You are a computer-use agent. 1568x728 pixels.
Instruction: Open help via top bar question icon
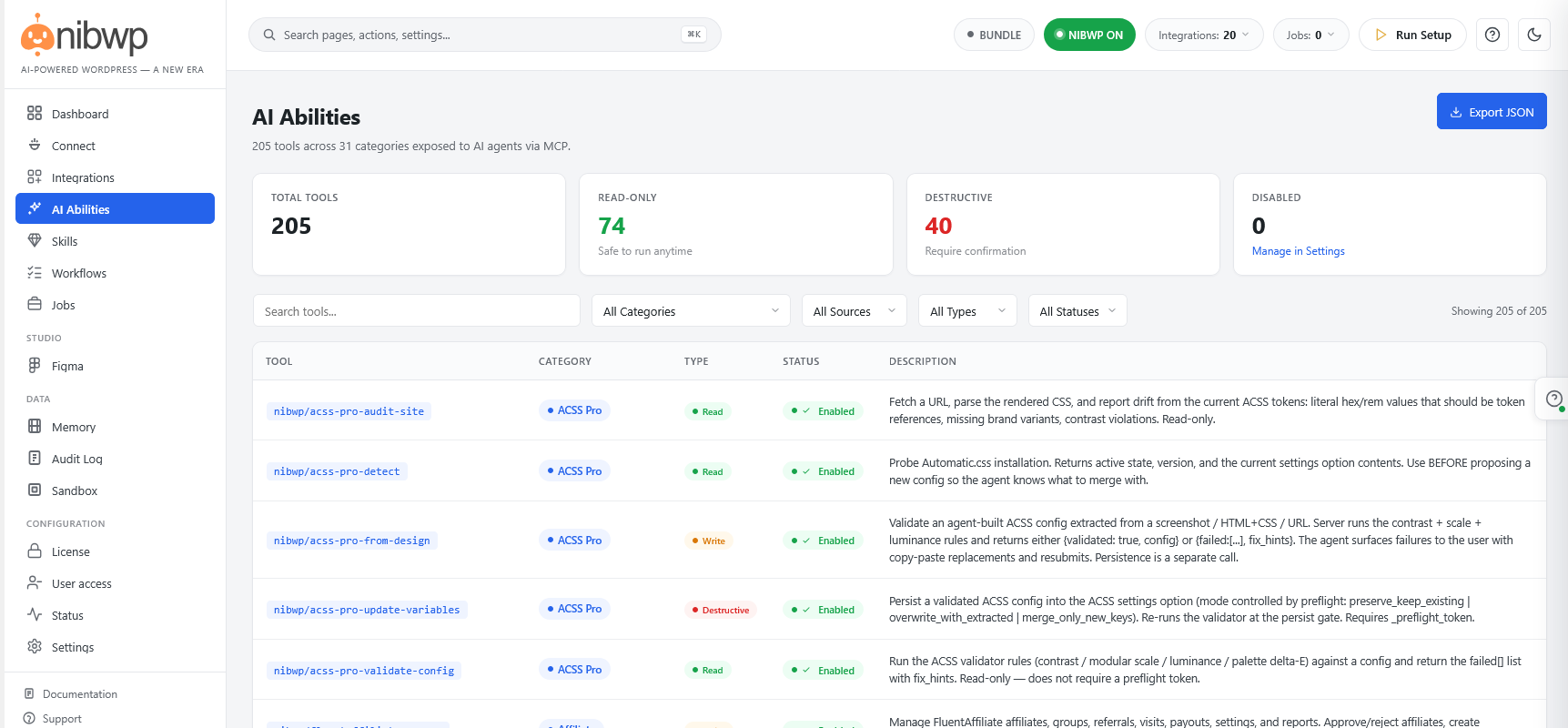(x=1492, y=35)
